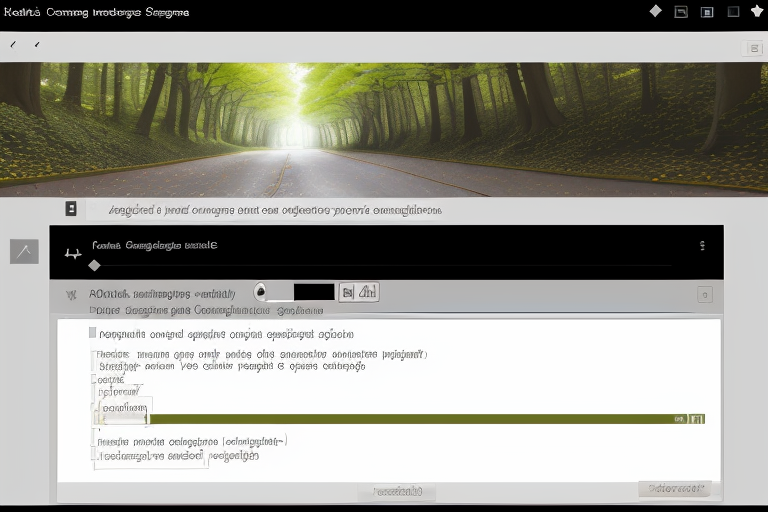Expand the gray row using its left icon
Viewport: 768px width, 512px height.
click(70, 295)
